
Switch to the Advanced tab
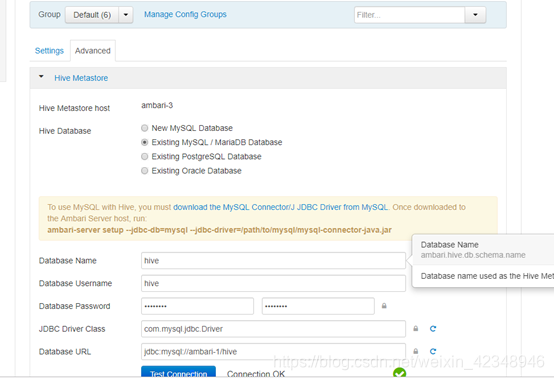pyautogui.click(x=93, y=51)
